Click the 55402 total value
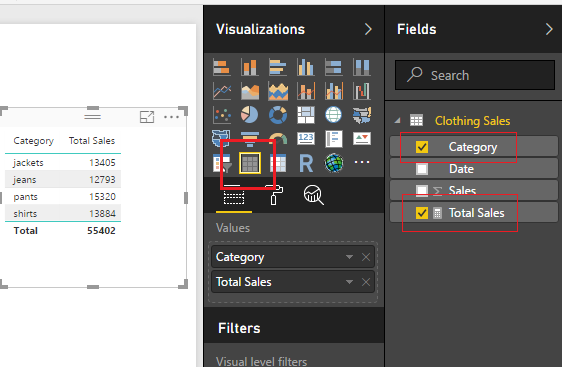562x367 pixels. [101, 230]
